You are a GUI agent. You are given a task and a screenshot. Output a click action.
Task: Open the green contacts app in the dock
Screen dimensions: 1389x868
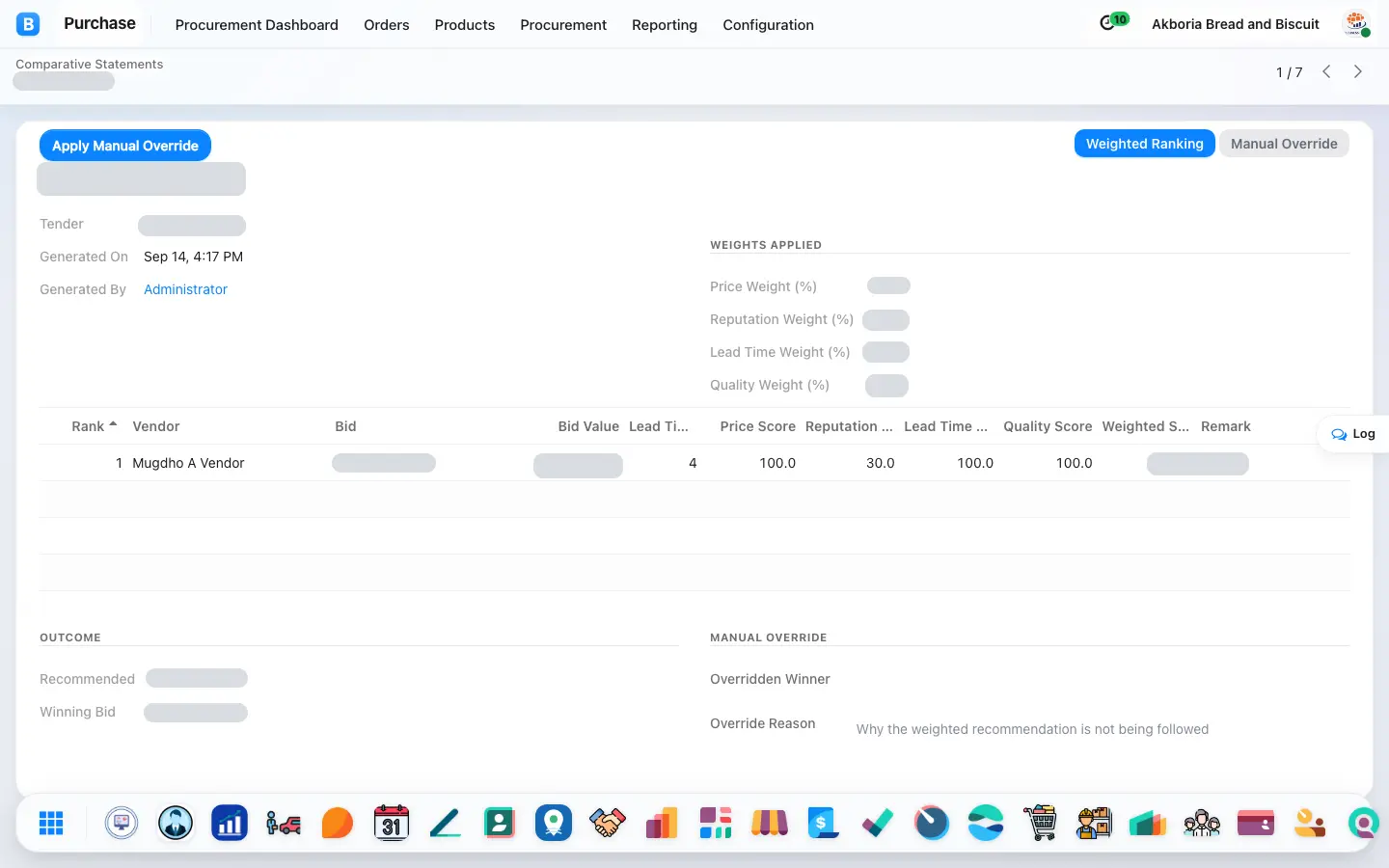[500, 823]
